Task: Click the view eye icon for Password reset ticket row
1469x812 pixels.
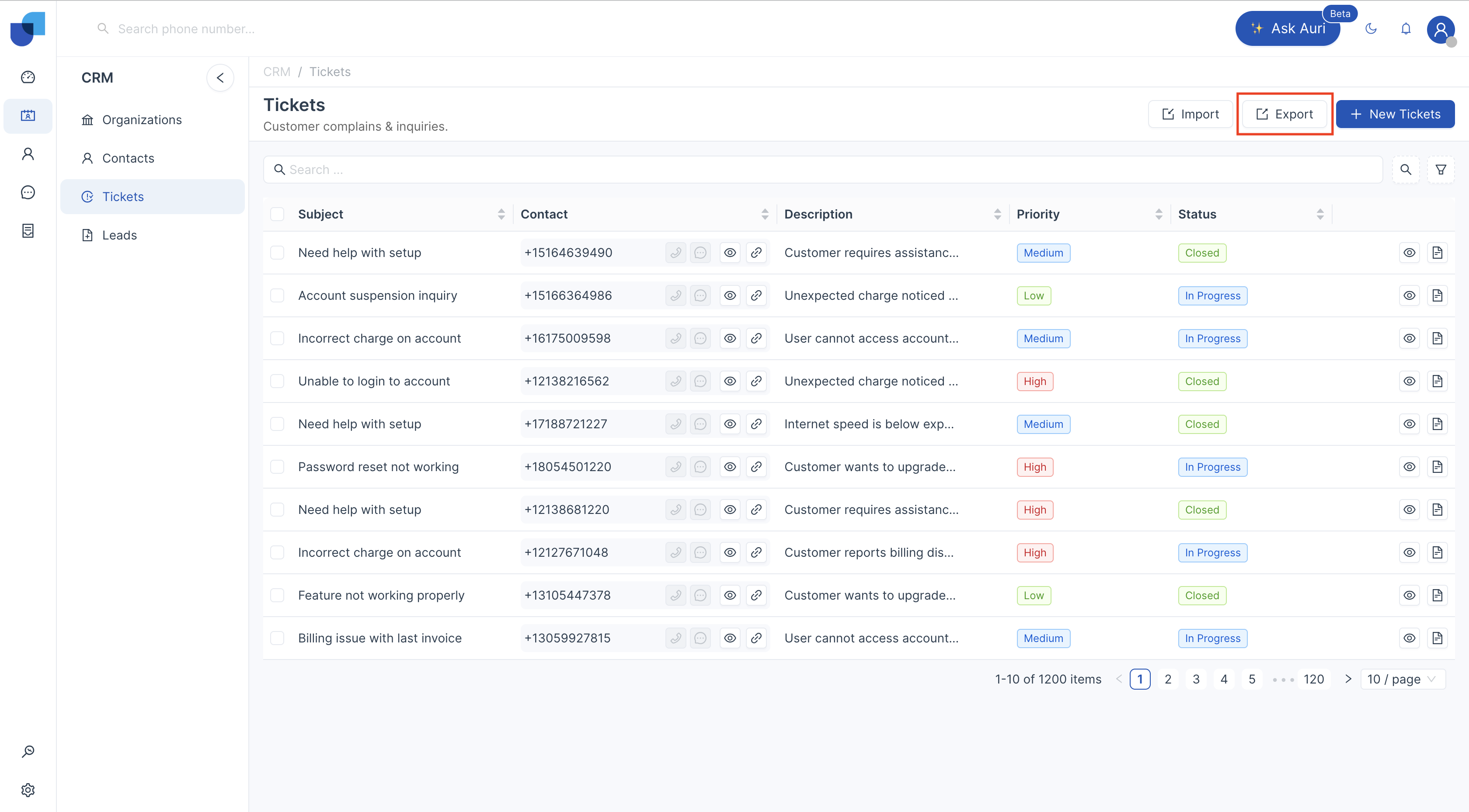Action: (x=1409, y=466)
